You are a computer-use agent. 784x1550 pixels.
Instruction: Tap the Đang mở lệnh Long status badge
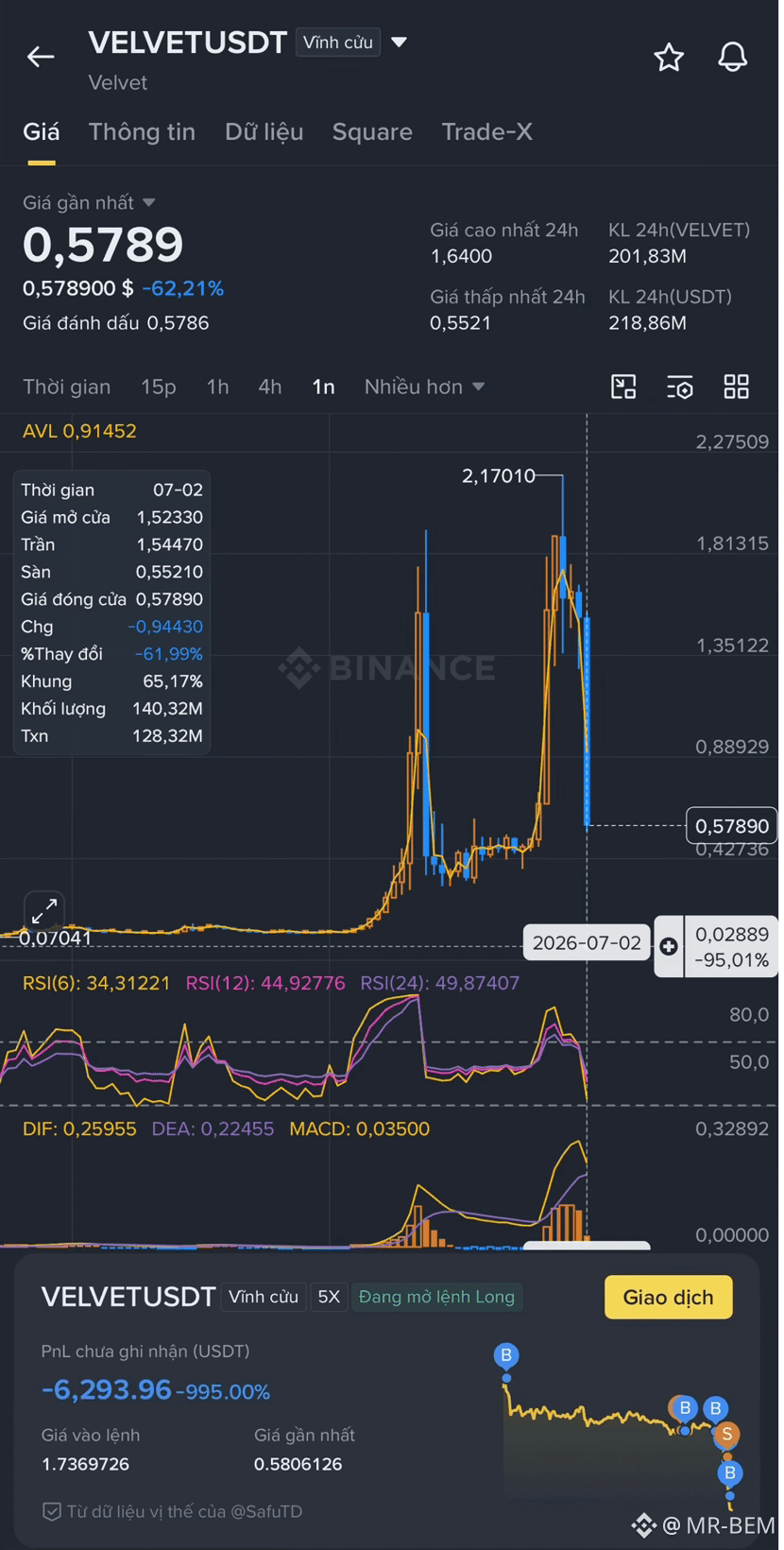click(436, 1297)
